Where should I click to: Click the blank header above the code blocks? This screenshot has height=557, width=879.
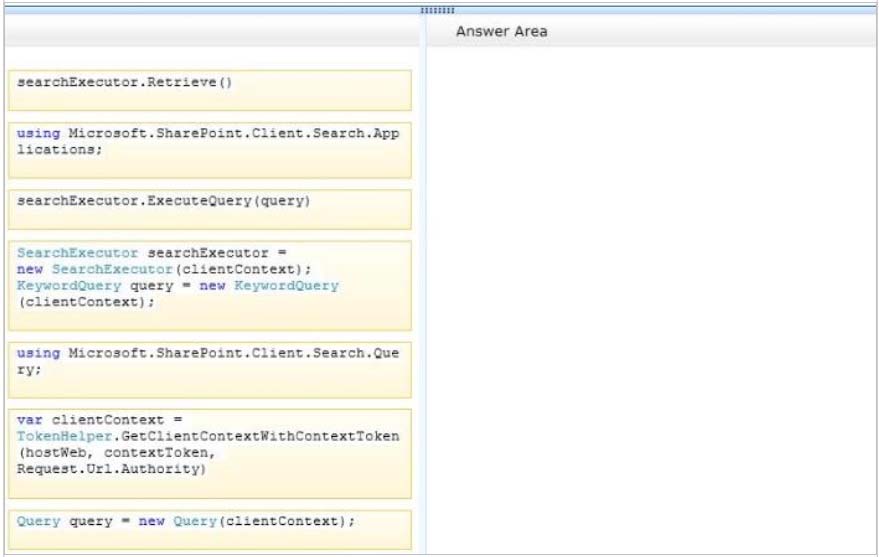coord(210,32)
